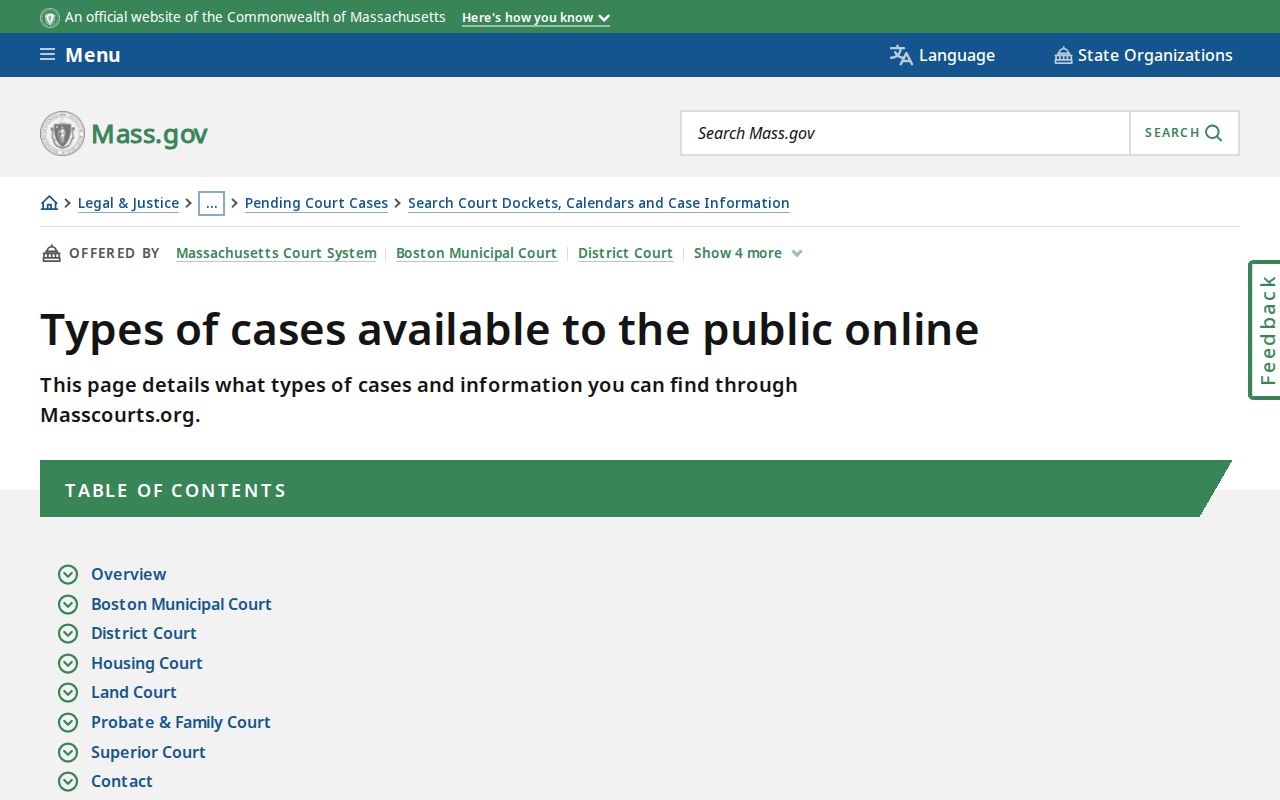Expand collapsed breadcrumb ellipsis button
Screen dimensions: 1280x800
[211, 203]
